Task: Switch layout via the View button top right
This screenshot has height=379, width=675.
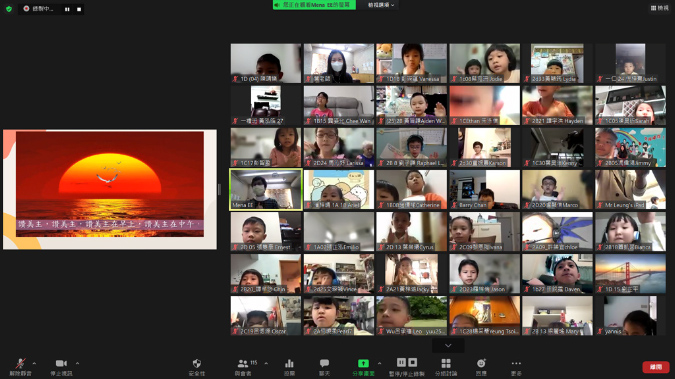Action: coord(660,8)
